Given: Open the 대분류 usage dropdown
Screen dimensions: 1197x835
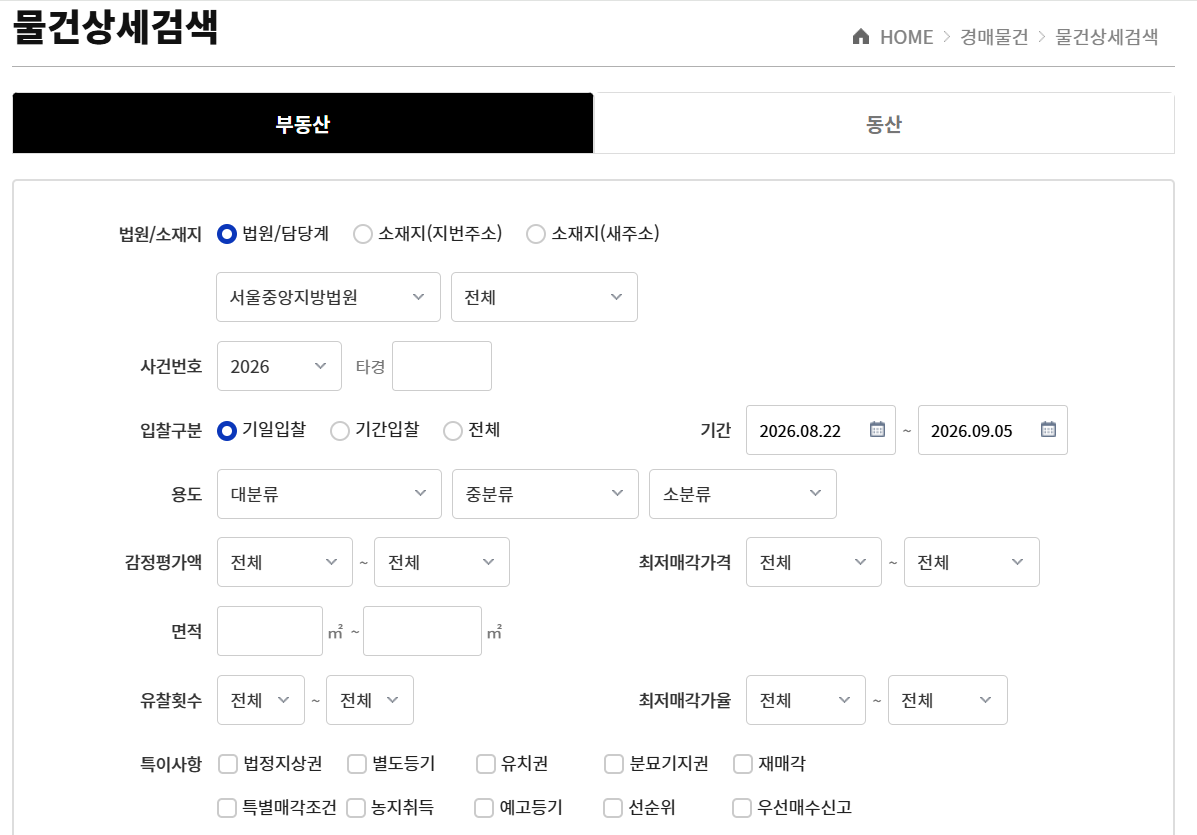Looking at the screenshot, I should [329, 494].
